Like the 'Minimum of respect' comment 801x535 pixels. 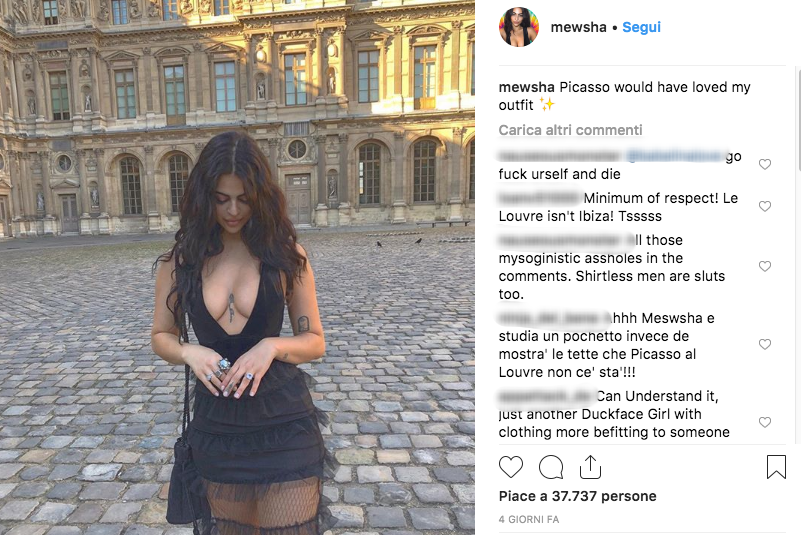pos(765,206)
